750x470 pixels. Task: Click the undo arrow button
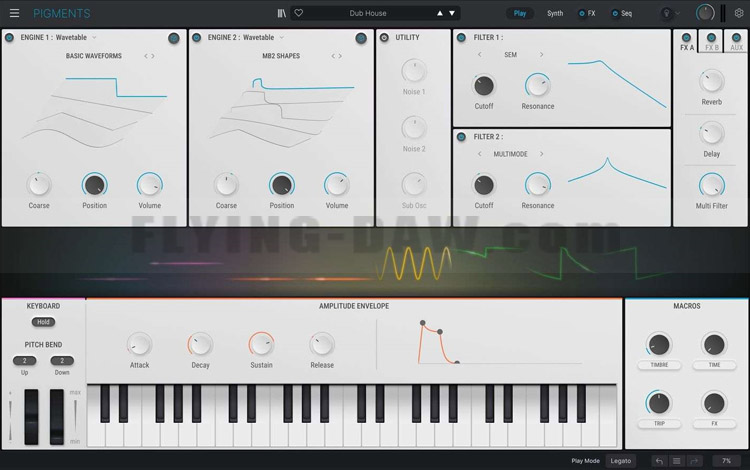coord(659,461)
